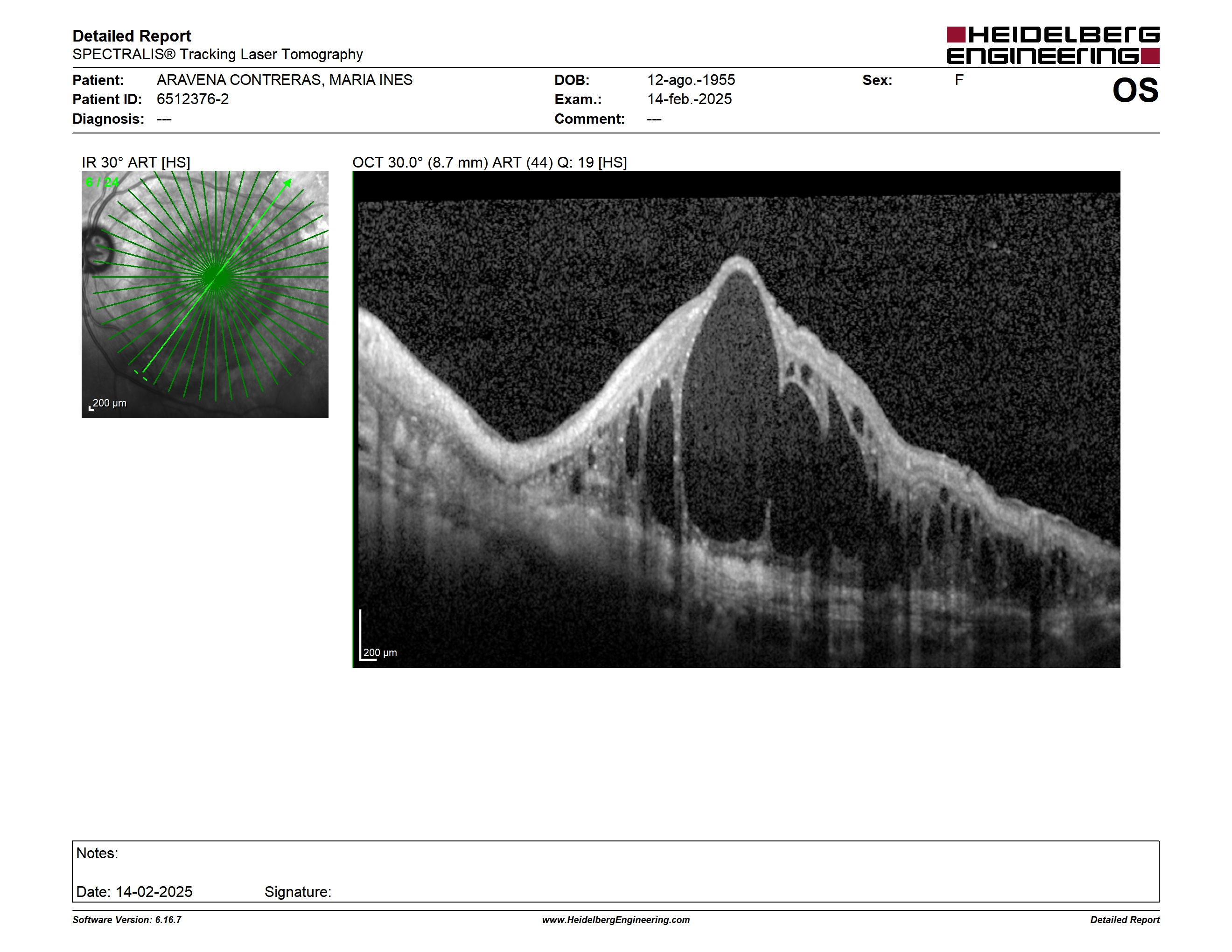Open the www.HeidelbergEngineering.com link
Viewport: 1232px width, 952px height.
coord(616,920)
